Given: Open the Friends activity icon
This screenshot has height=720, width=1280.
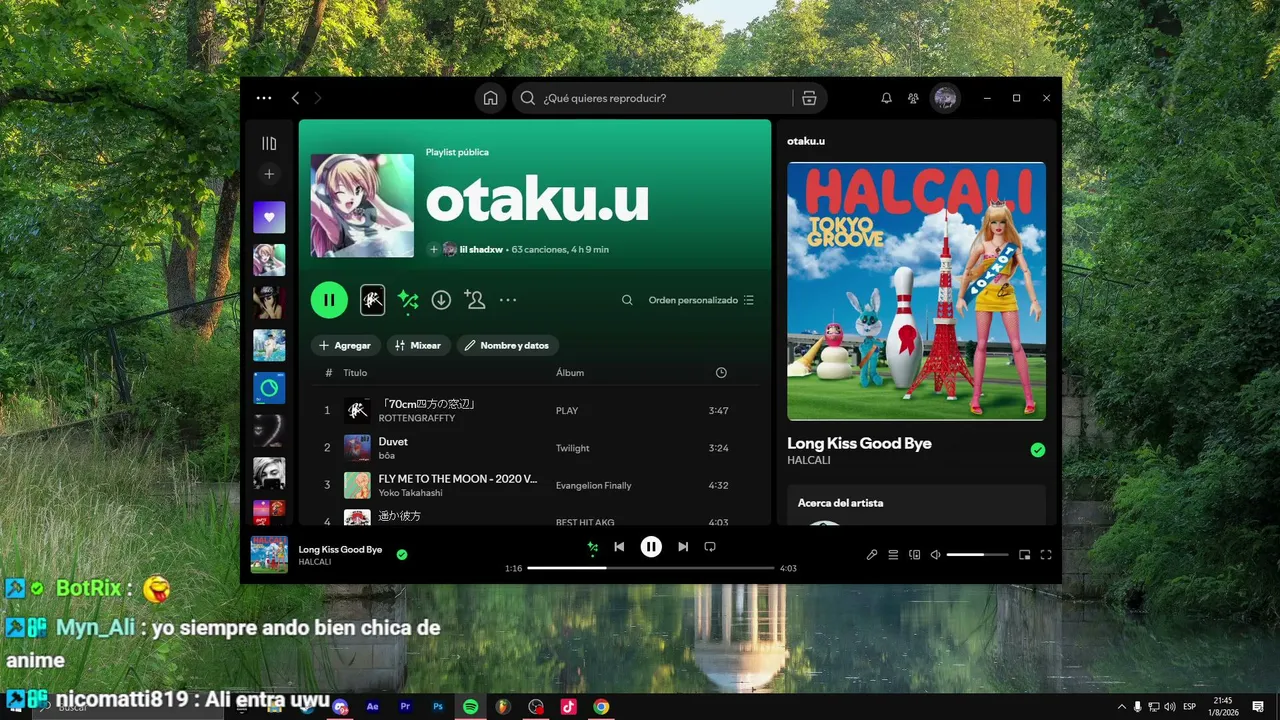Looking at the screenshot, I should 913,98.
